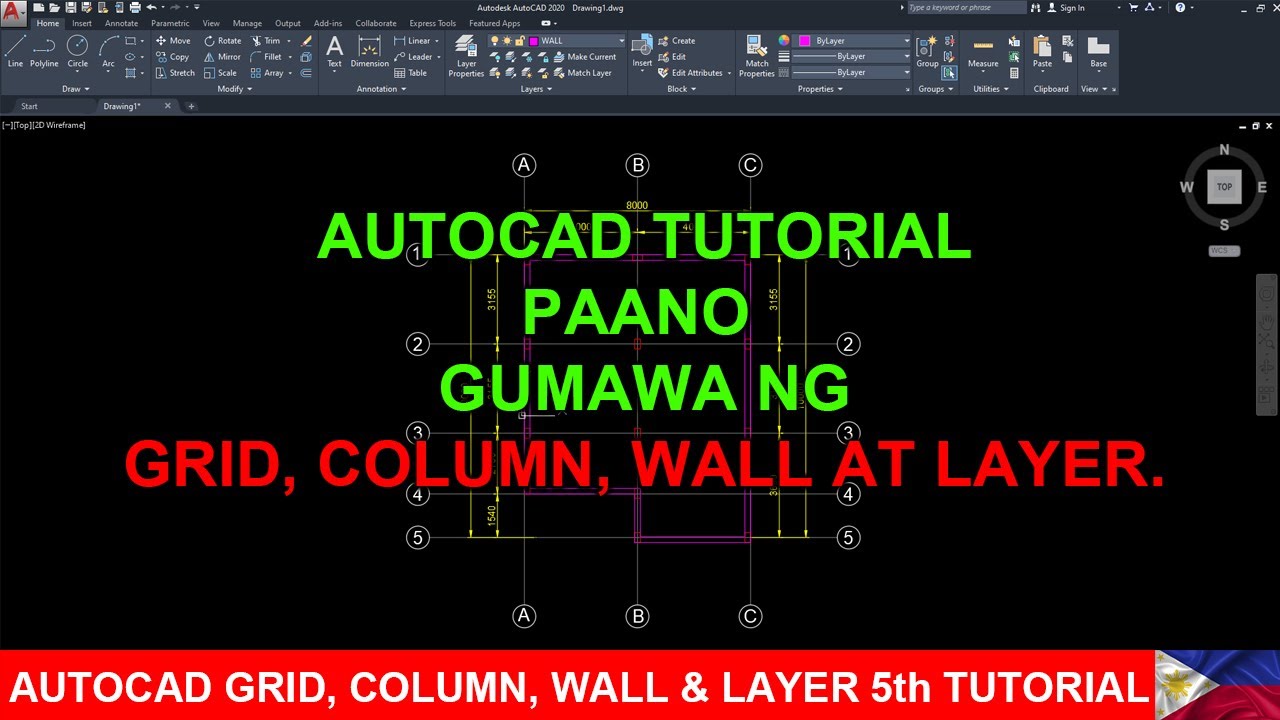Activate the Array command
Screen dimensions: 1280x720
(266, 73)
